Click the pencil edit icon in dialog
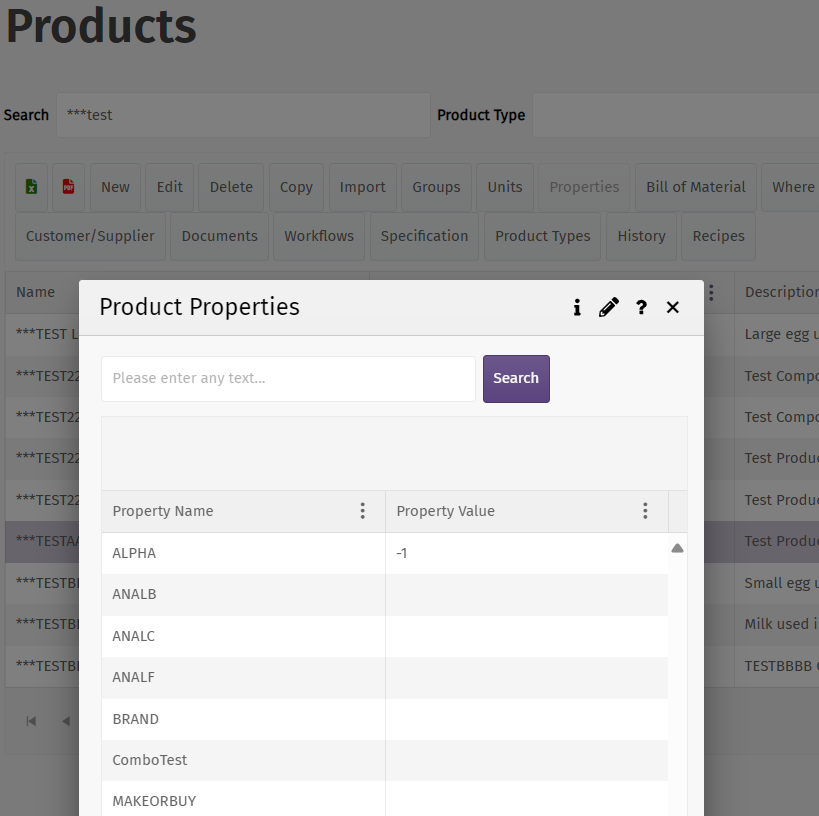This screenshot has height=816, width=819. [609, 307]
